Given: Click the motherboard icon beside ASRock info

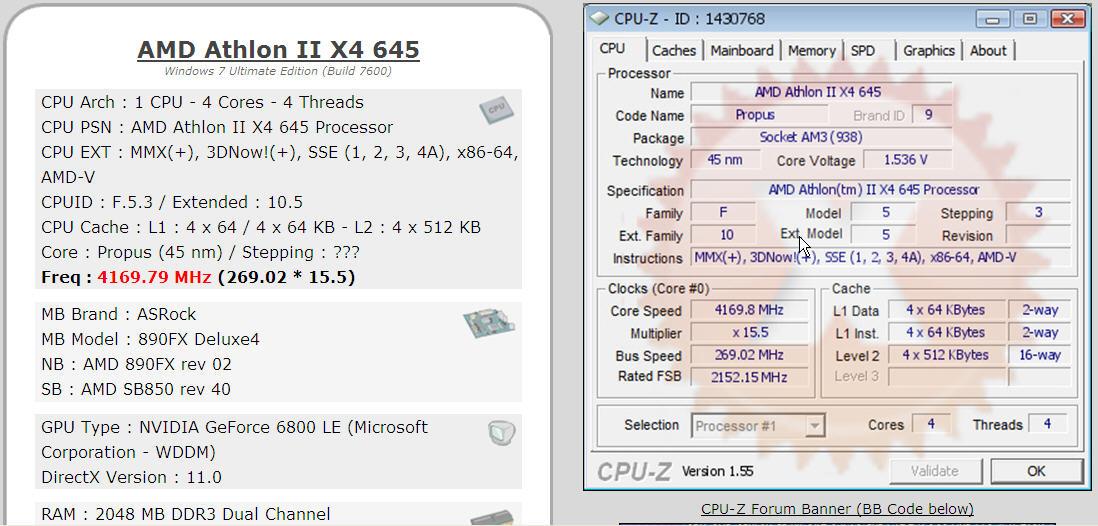Looking at the screenshot, I should click(x=489, y=323).
